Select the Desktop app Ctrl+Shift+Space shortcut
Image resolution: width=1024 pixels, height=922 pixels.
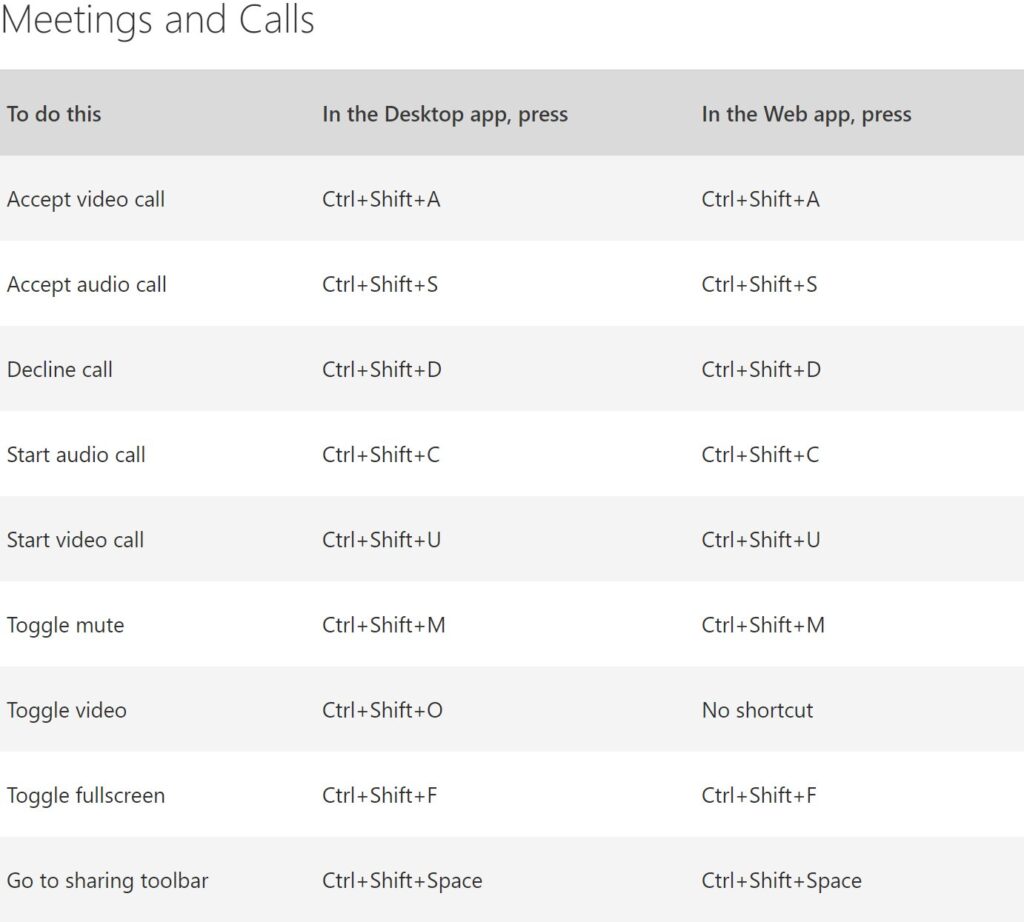coord(402,881)
